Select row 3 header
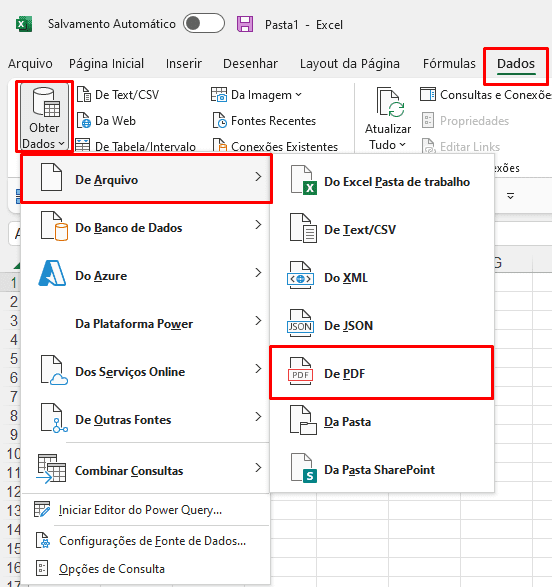This screenshot has height=587, width=552. pos(10,320)
